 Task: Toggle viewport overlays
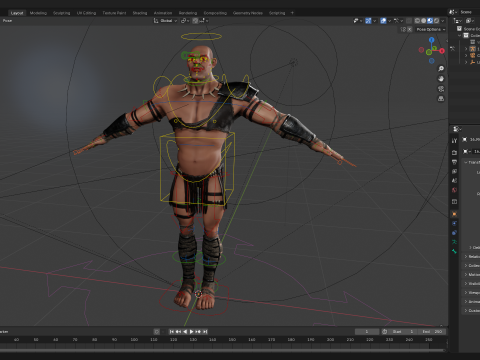pos(383,21)
